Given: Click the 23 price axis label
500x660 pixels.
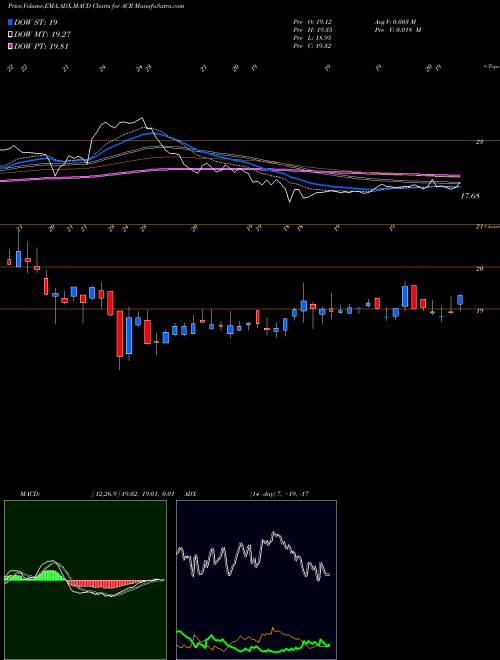Looking at the screenshot, I should 479,142.
